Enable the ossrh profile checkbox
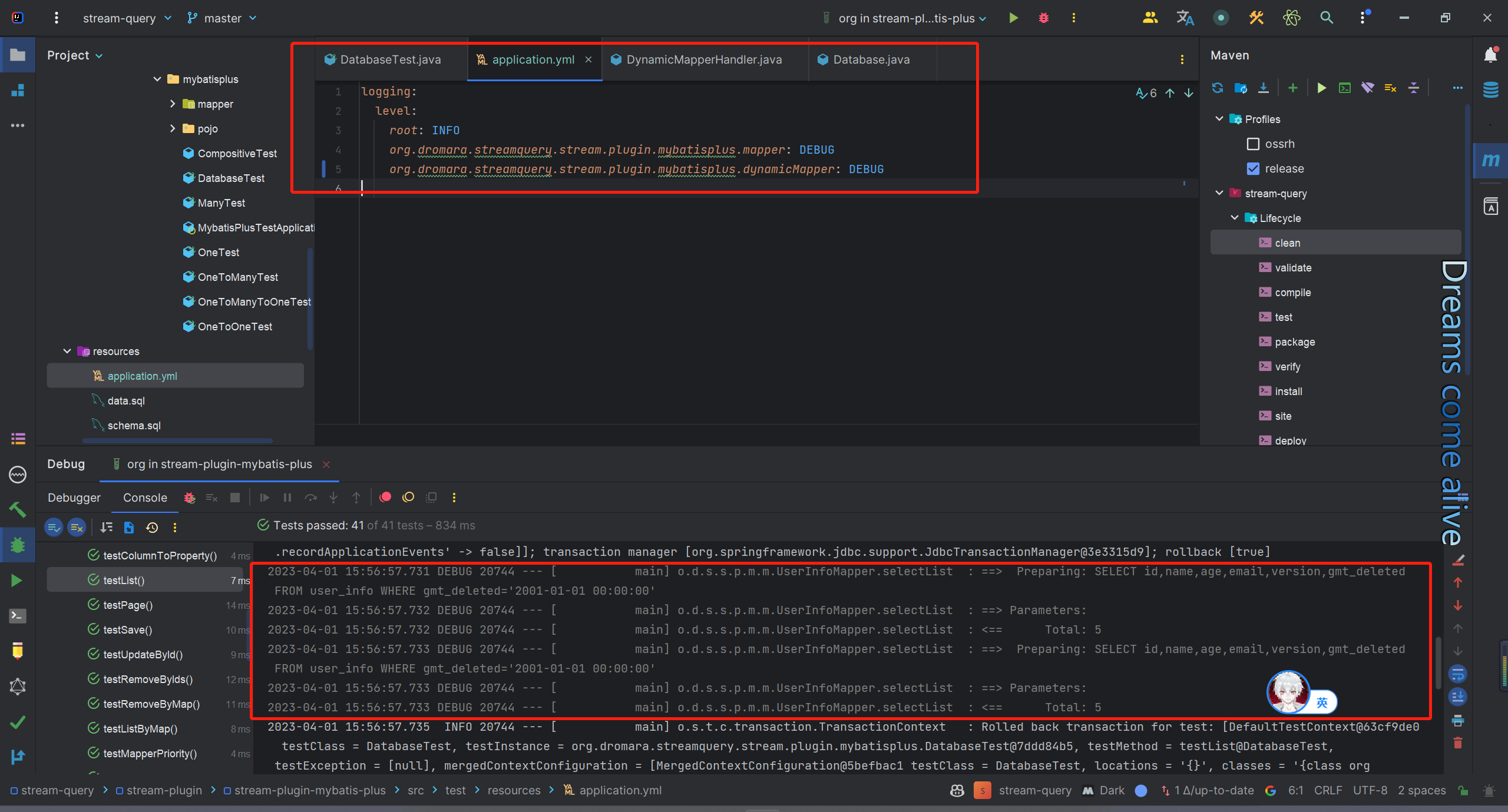This screenshot has width=1508, height=812. [1253, 144]
